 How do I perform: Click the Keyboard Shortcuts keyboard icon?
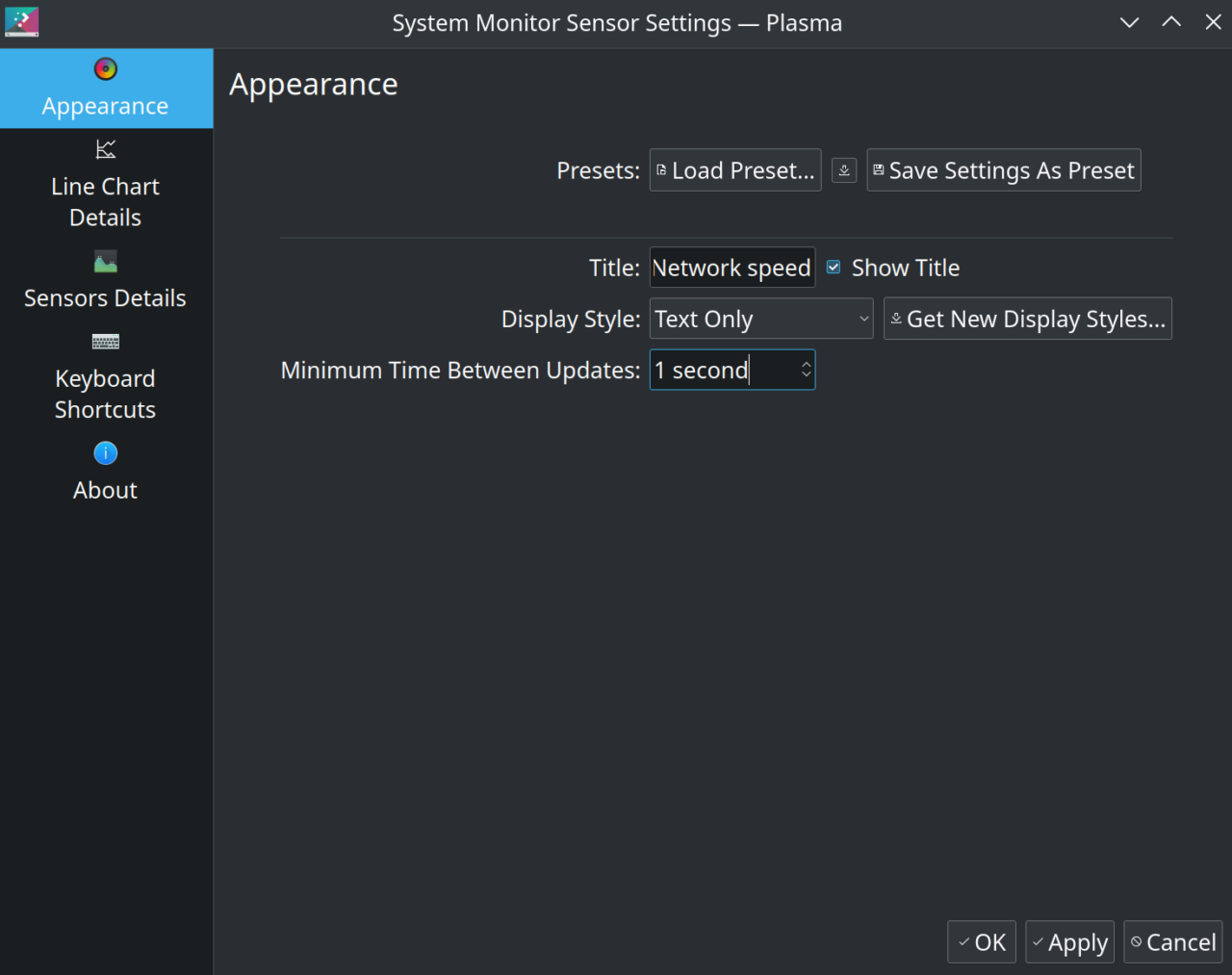pos(106,342)
